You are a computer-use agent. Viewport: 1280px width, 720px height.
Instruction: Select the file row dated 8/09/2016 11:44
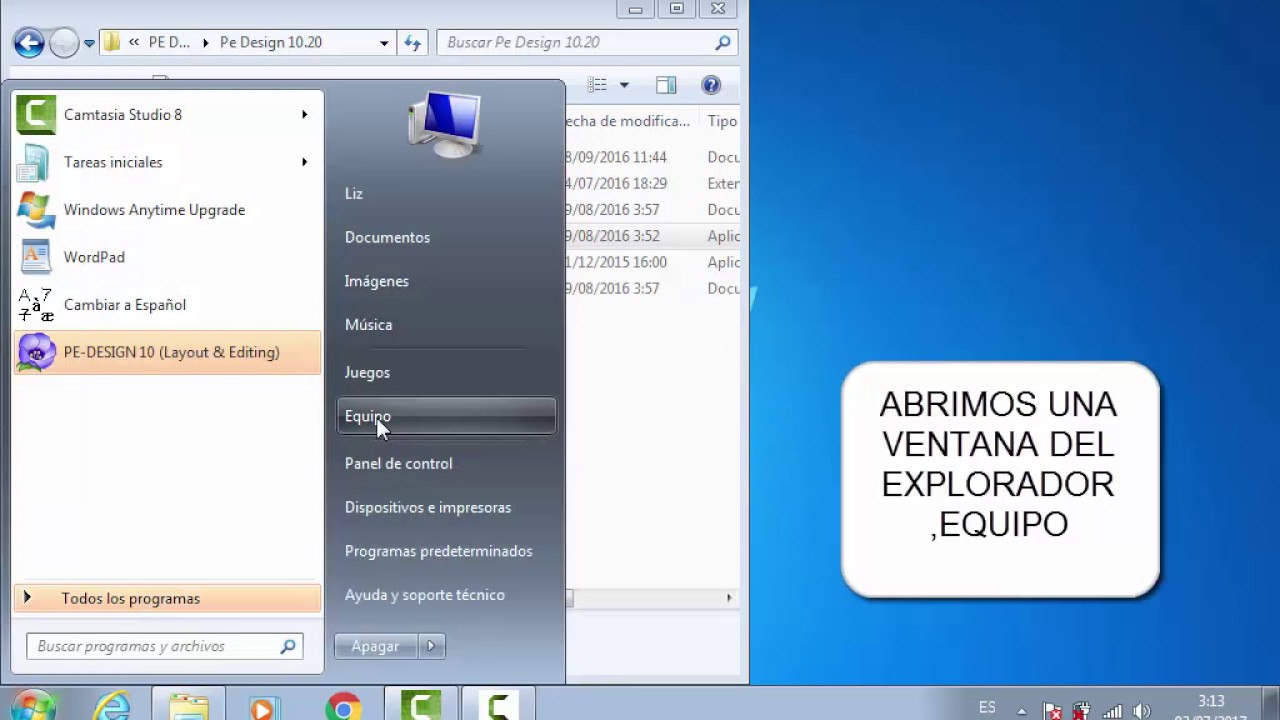coord(653,157)
